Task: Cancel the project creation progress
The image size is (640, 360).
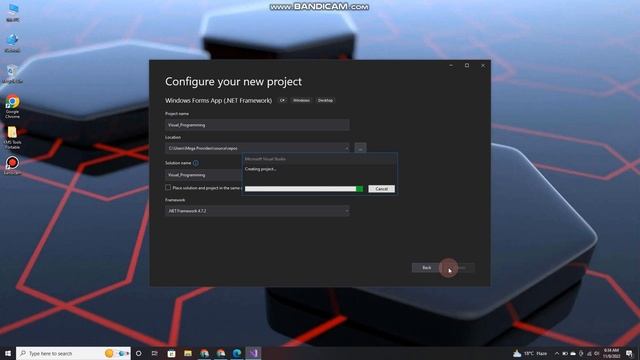Action: coord(381,189)
